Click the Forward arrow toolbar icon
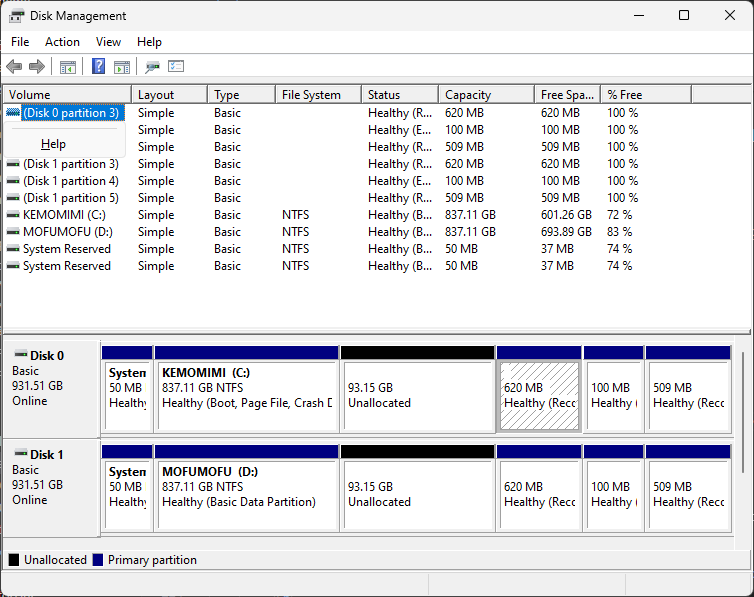The image size is (754, 597). pyautogui.click(x=37, y=67)
